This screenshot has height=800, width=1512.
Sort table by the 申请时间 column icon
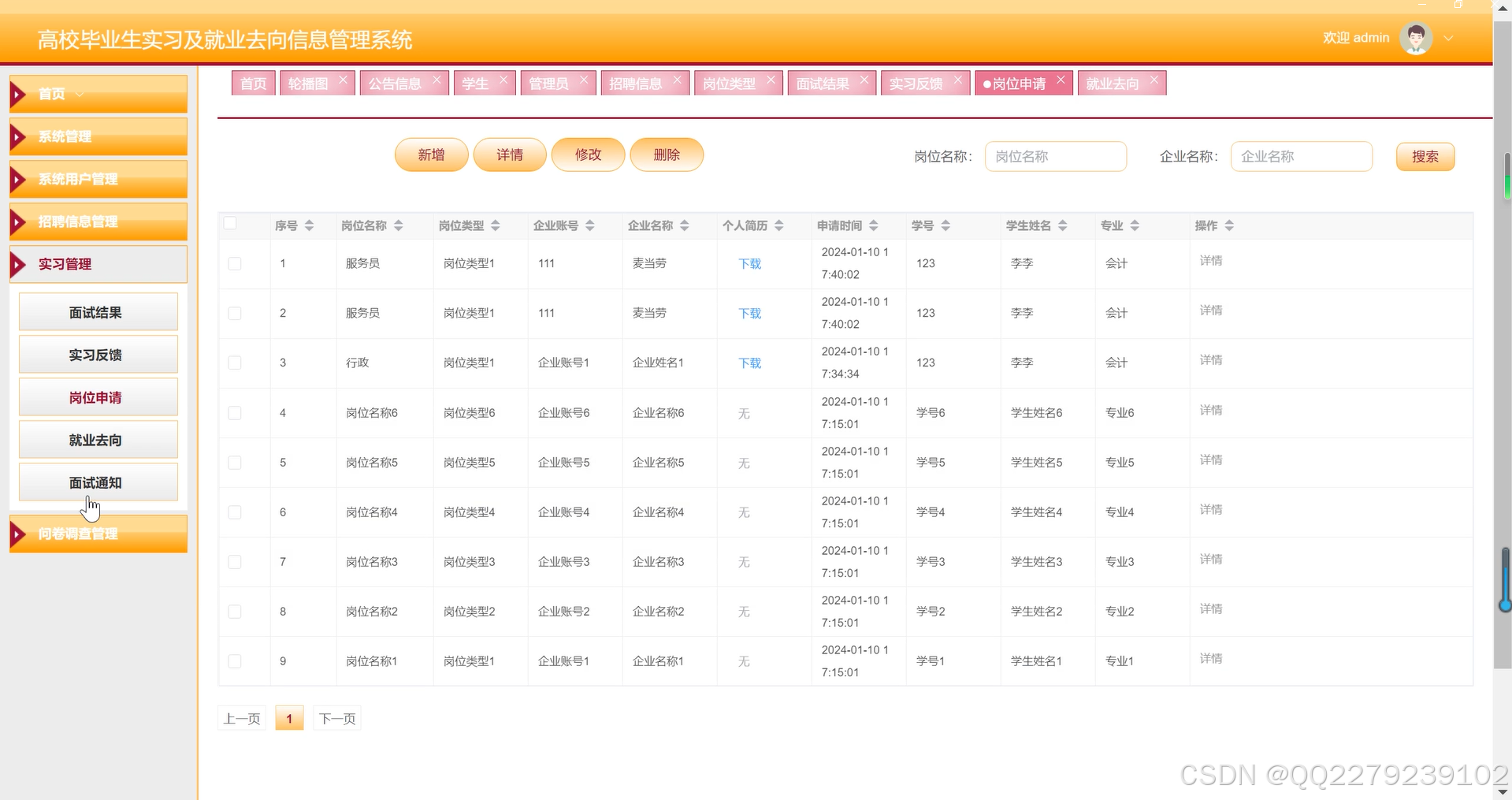(873, 225)
